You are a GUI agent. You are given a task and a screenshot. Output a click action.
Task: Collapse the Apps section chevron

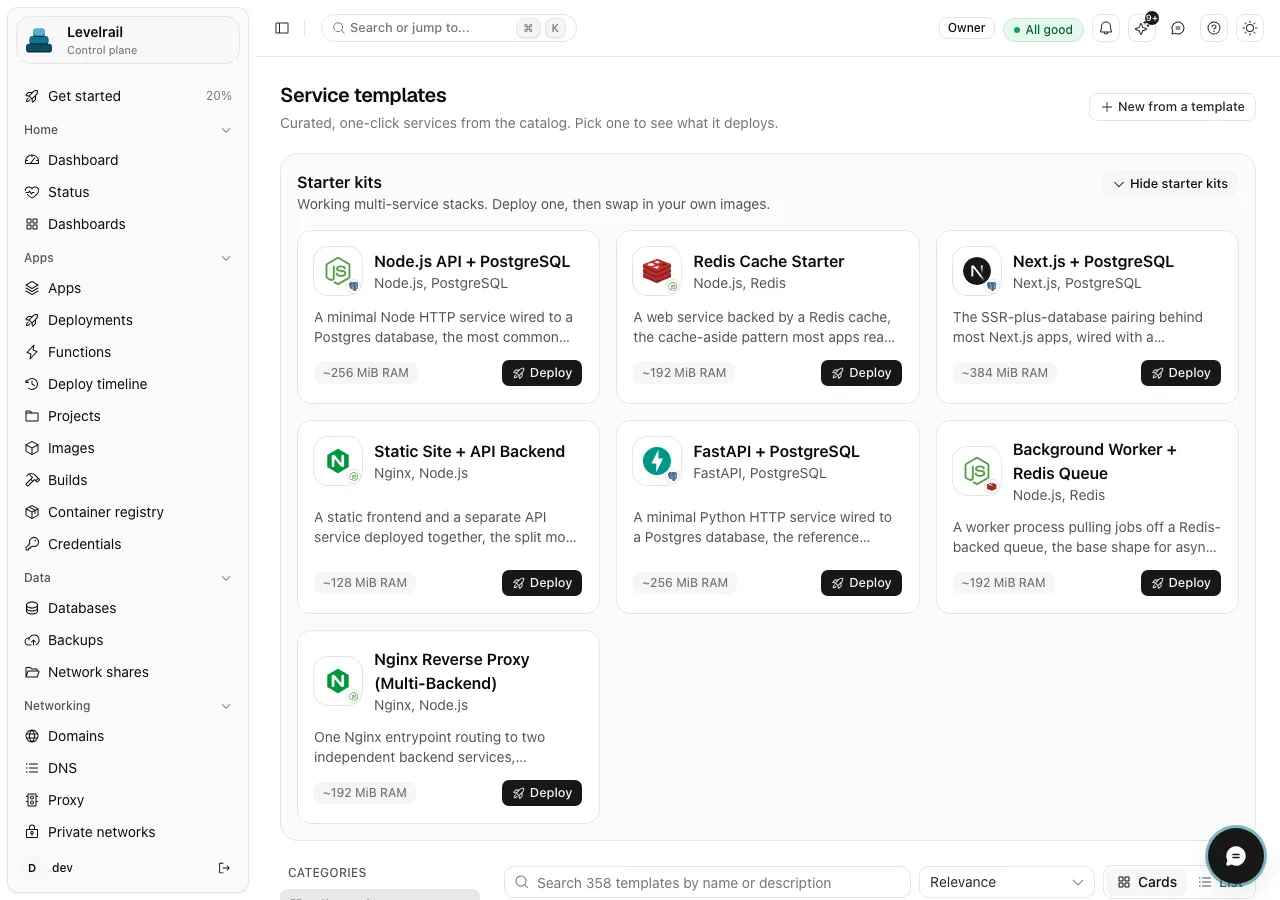(x=226, y=258)
